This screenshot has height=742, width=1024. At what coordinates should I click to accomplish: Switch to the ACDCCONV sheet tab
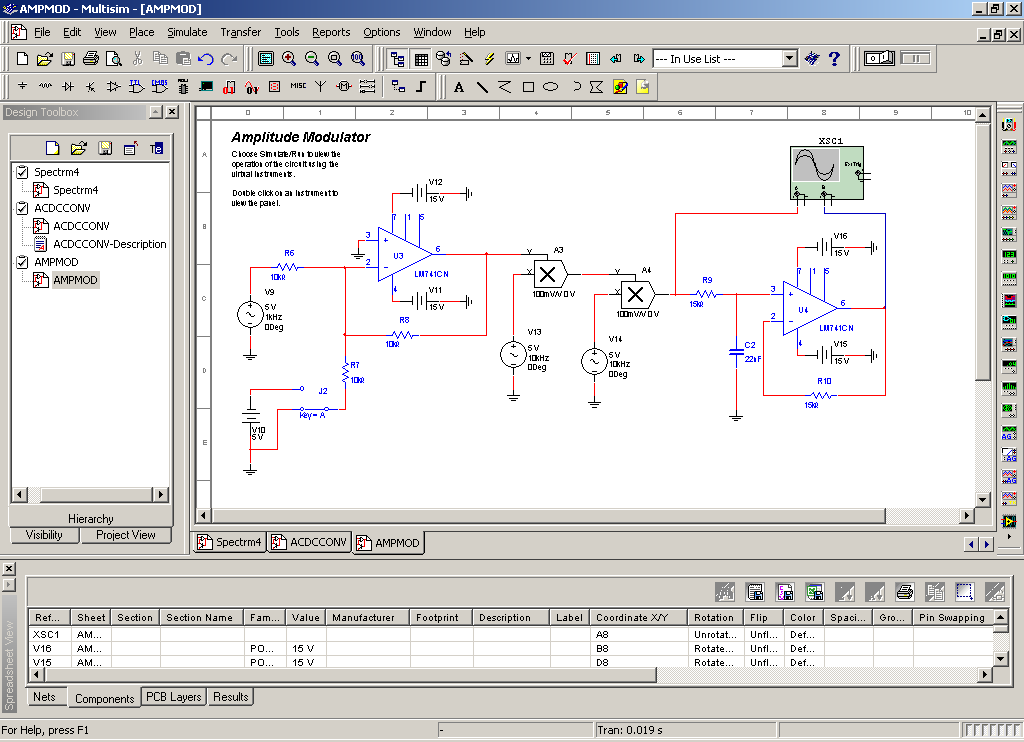(x=310, y=542)
